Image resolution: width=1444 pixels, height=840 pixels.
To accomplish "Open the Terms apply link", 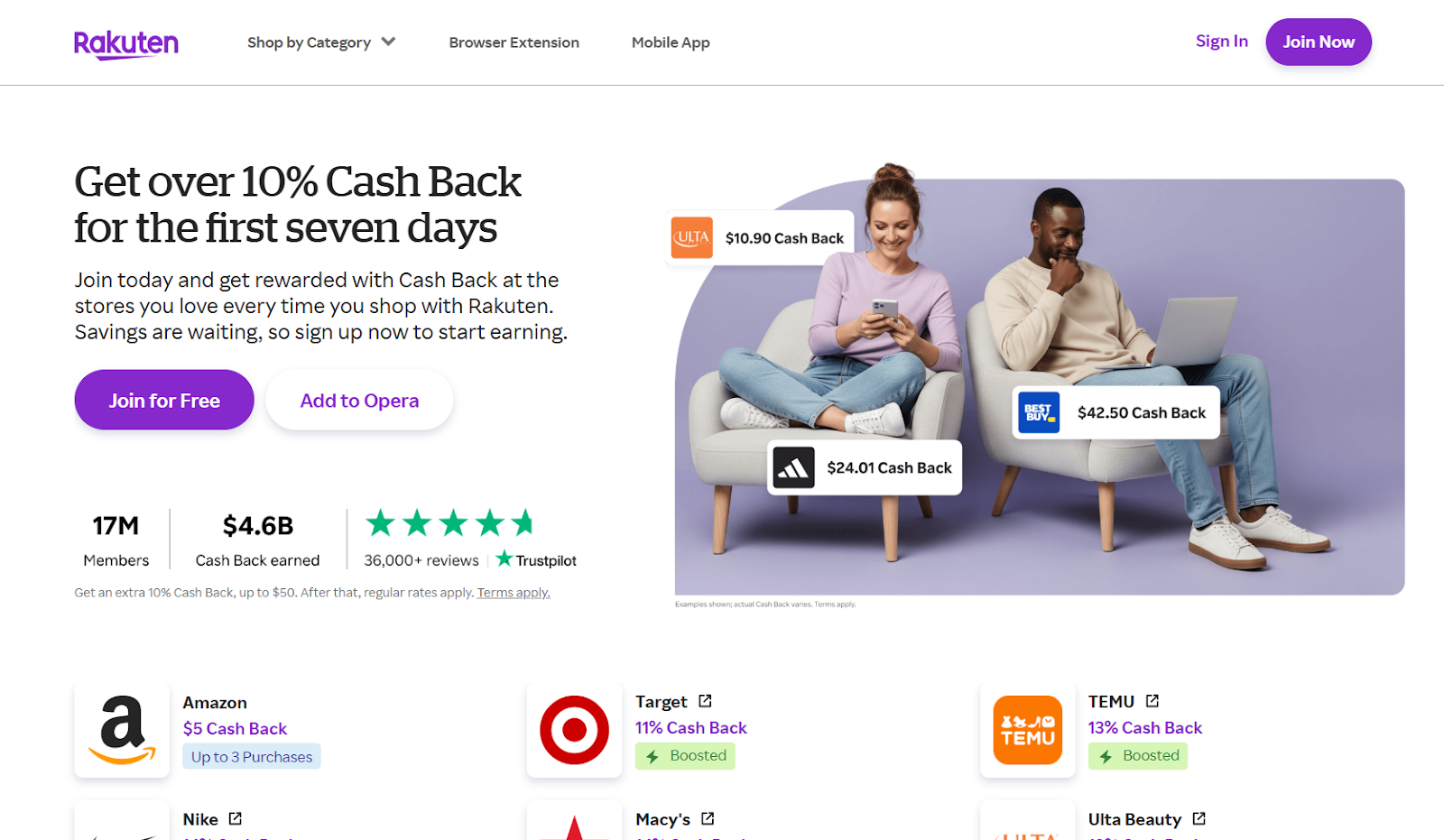I will click(x=514, y=593).
